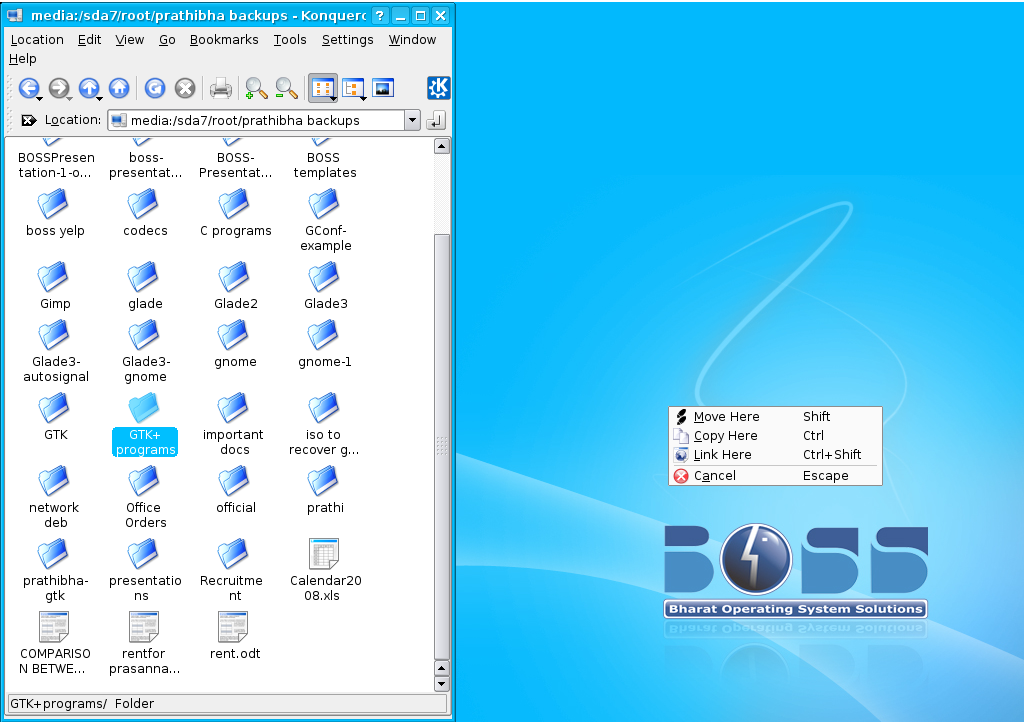Image resolution: width=1024 pixels, height=725 pixels.
Task: Select the Glade3-autosignal folder
Action: tap(56, 351)
